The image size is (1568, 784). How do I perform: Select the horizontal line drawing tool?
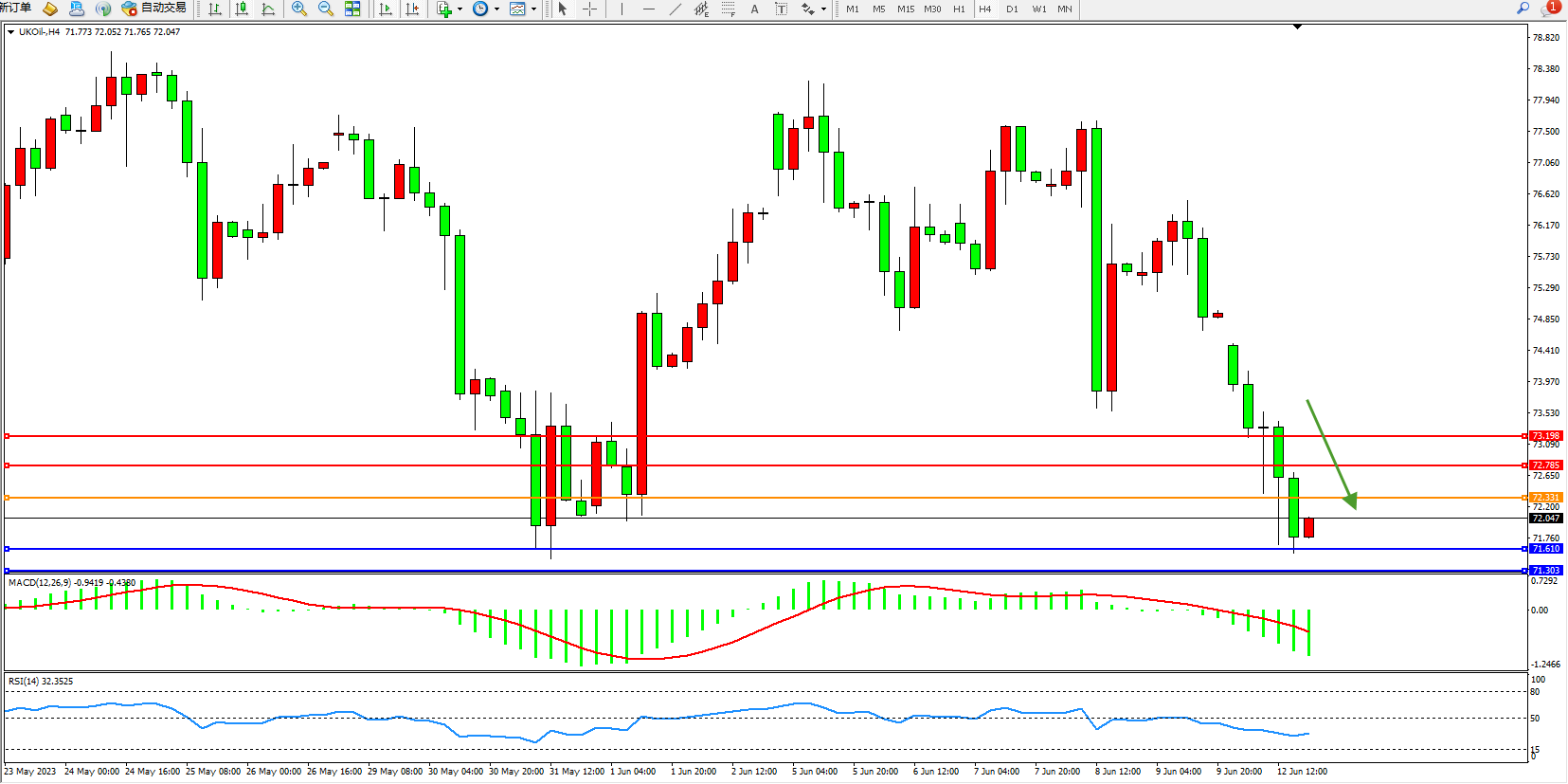648,9
